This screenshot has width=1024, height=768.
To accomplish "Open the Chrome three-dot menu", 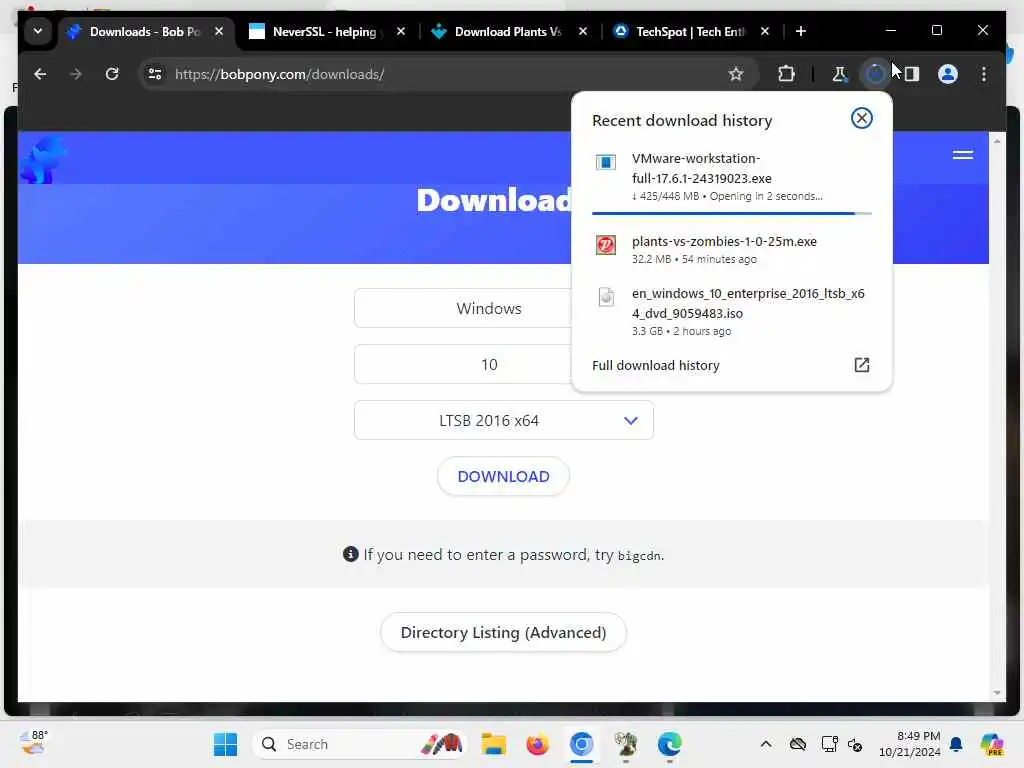I will point(984,74).
